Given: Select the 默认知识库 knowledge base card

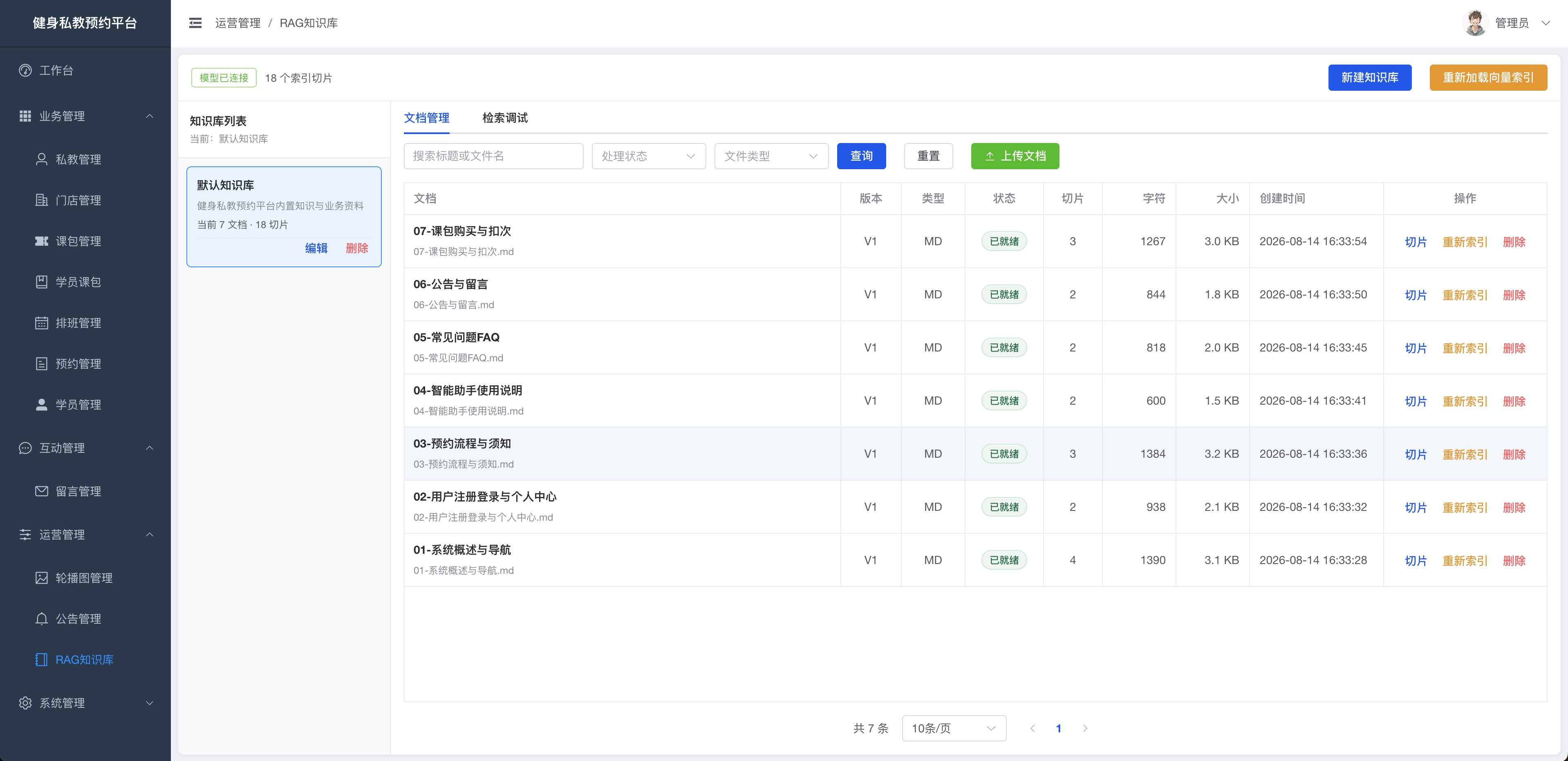Looking at the screenshot, I should (284, 217).
